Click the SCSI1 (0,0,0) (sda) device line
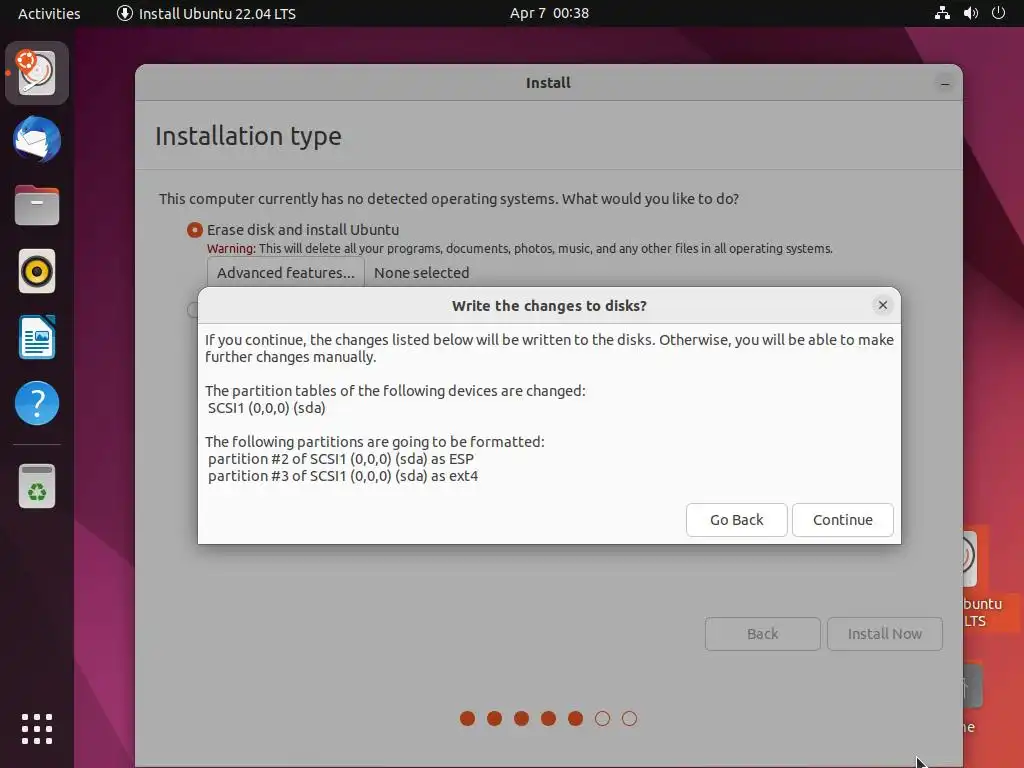The width and height of the screenshot is (1024, 768). coord(266,408)
